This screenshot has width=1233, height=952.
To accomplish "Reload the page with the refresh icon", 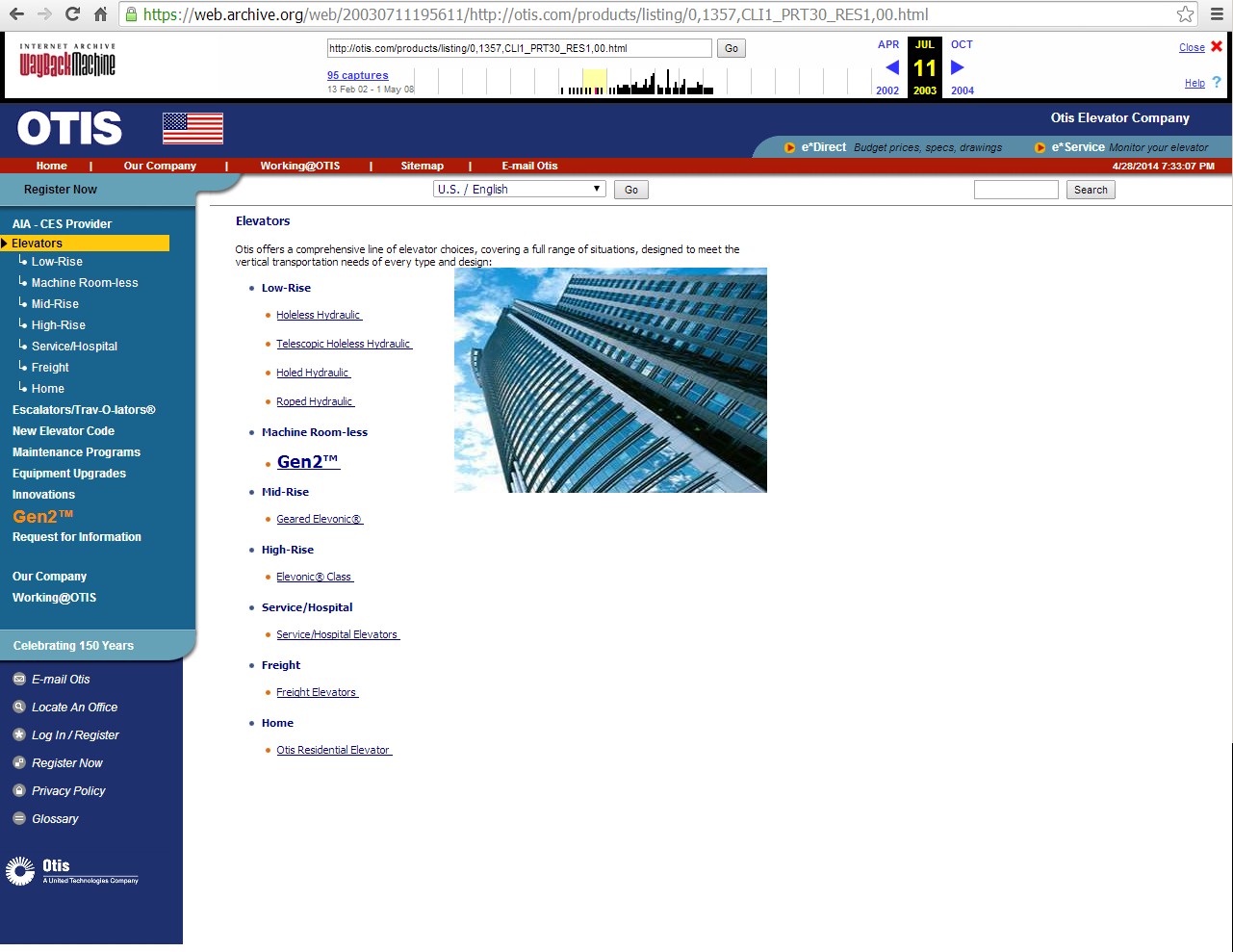I will (x=72, y=14).
